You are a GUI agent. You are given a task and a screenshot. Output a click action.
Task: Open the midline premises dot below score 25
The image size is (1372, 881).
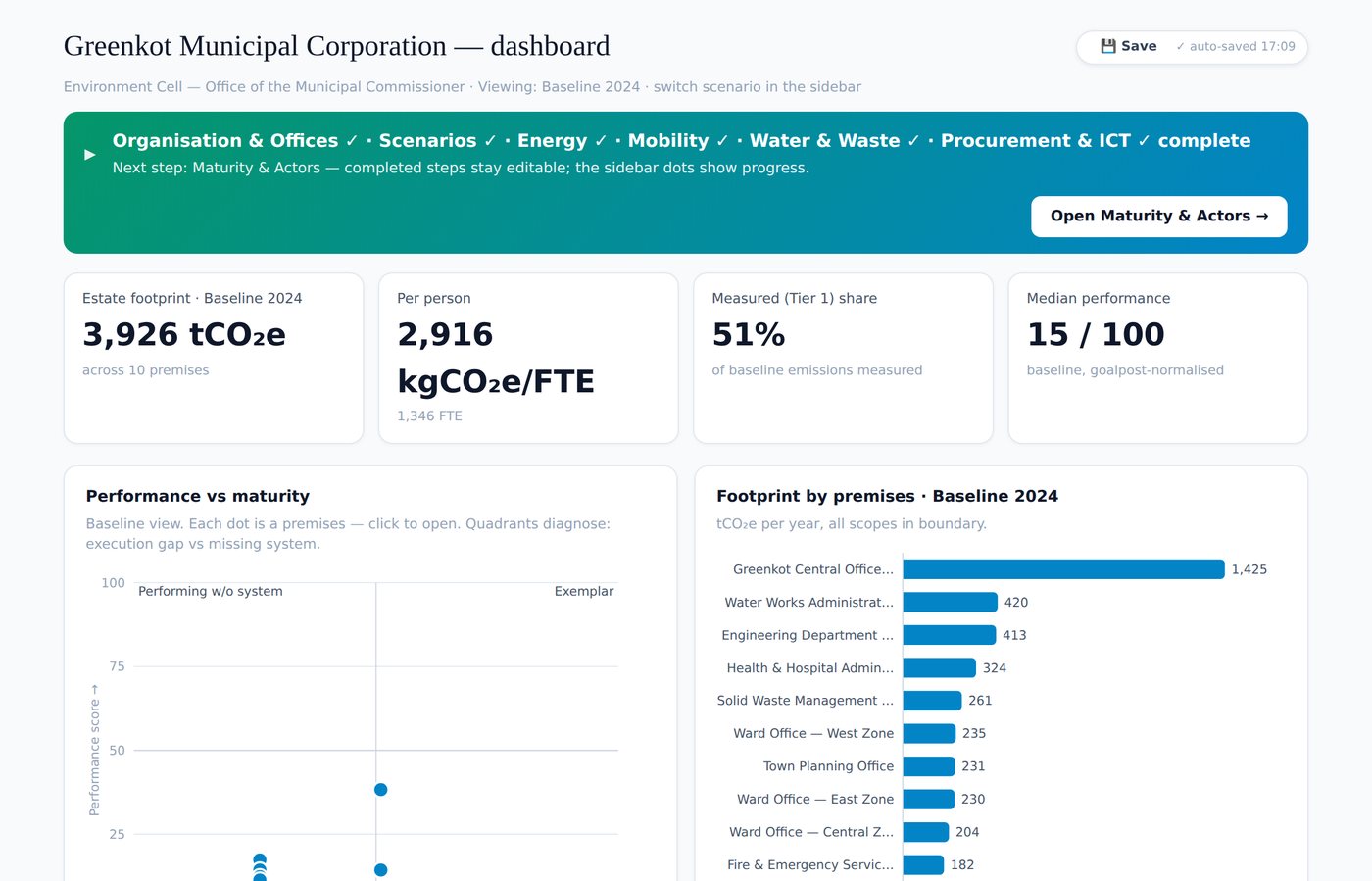point(381,870)
